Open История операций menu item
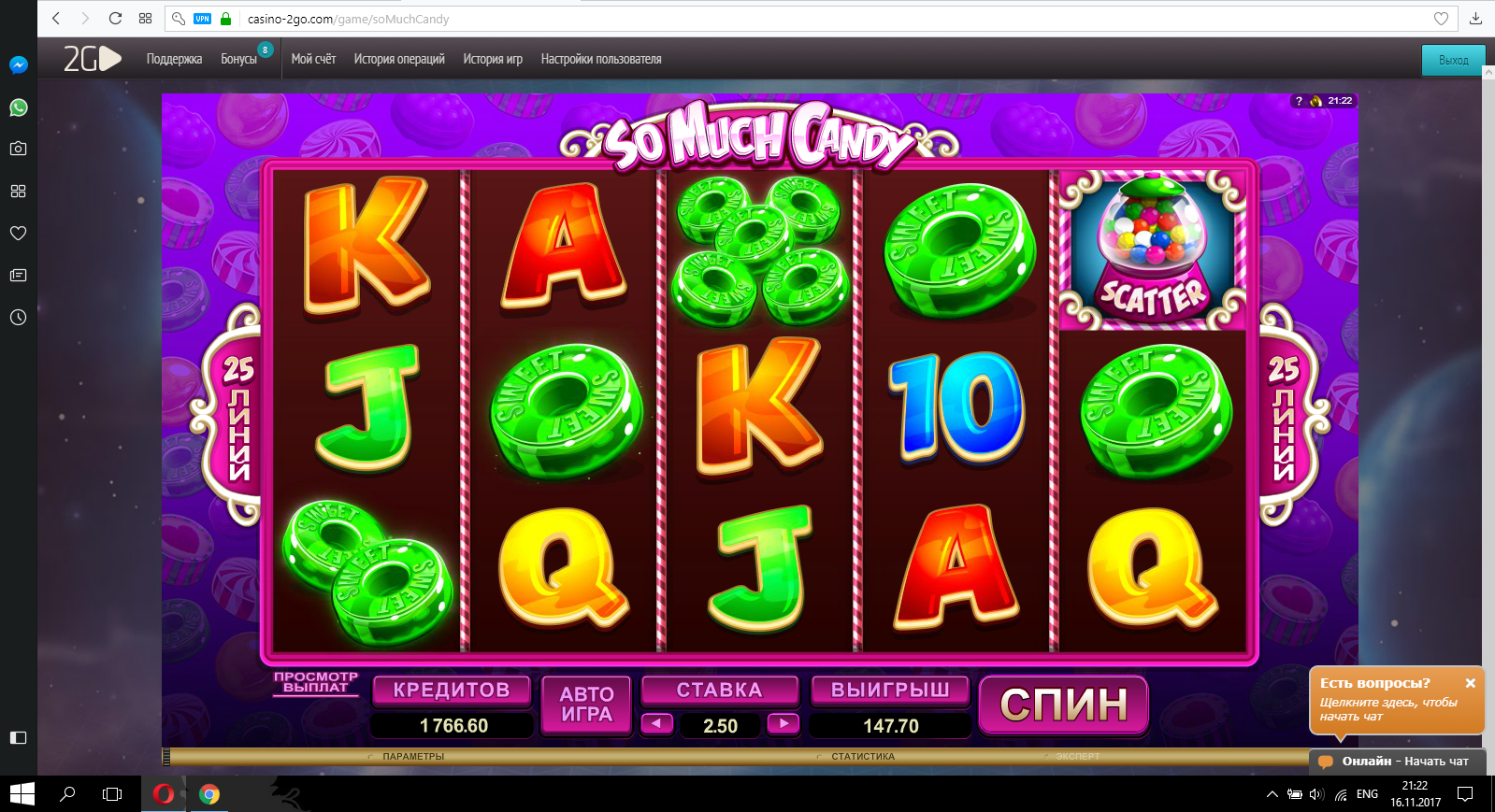The image size is (1495, 812). pyautogui.click(x=399, y=59)
